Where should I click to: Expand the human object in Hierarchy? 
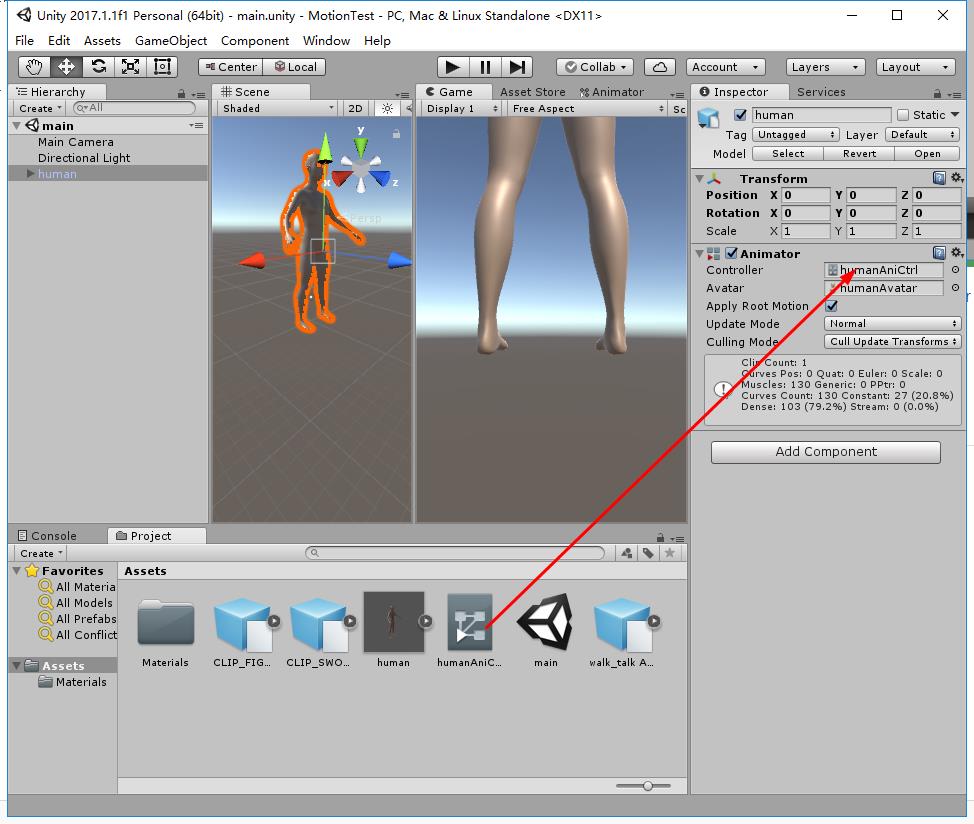(x=30, y=174)
